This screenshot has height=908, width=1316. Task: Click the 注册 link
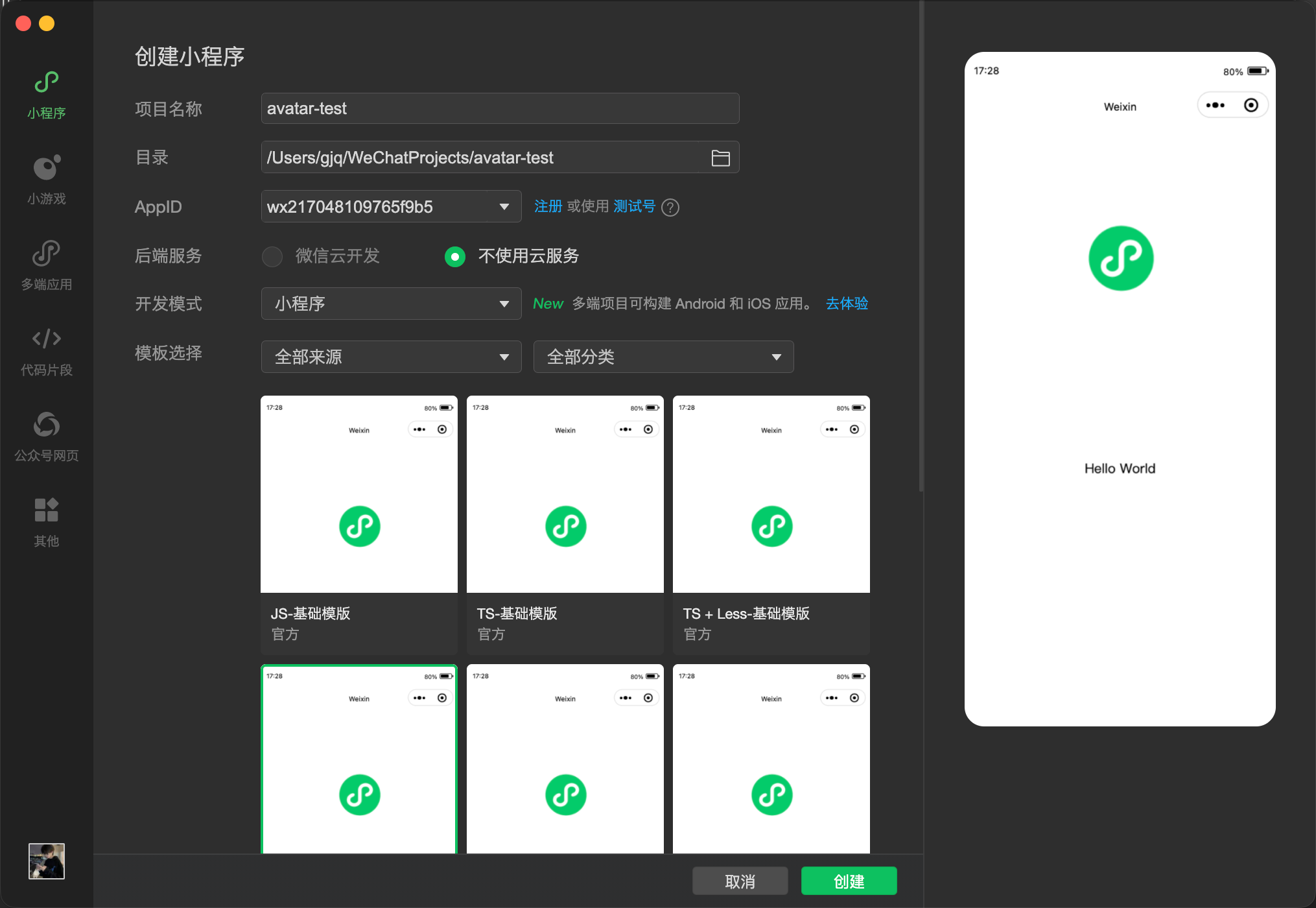coord(548,206)
